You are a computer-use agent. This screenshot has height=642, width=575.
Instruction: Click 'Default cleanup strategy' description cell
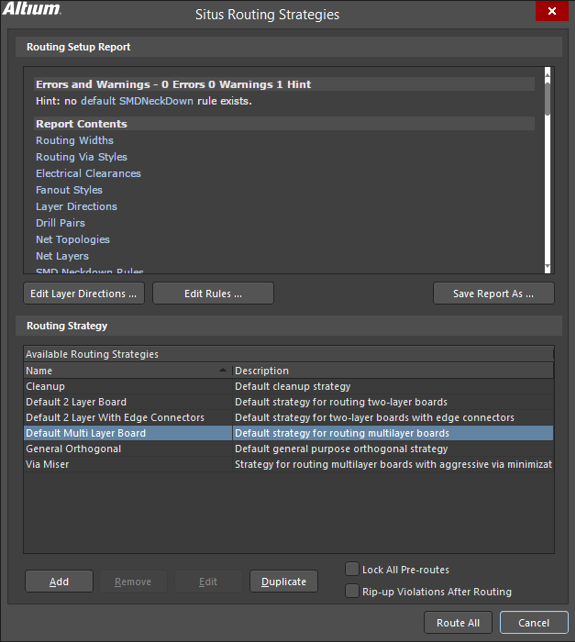click(393, 387)
